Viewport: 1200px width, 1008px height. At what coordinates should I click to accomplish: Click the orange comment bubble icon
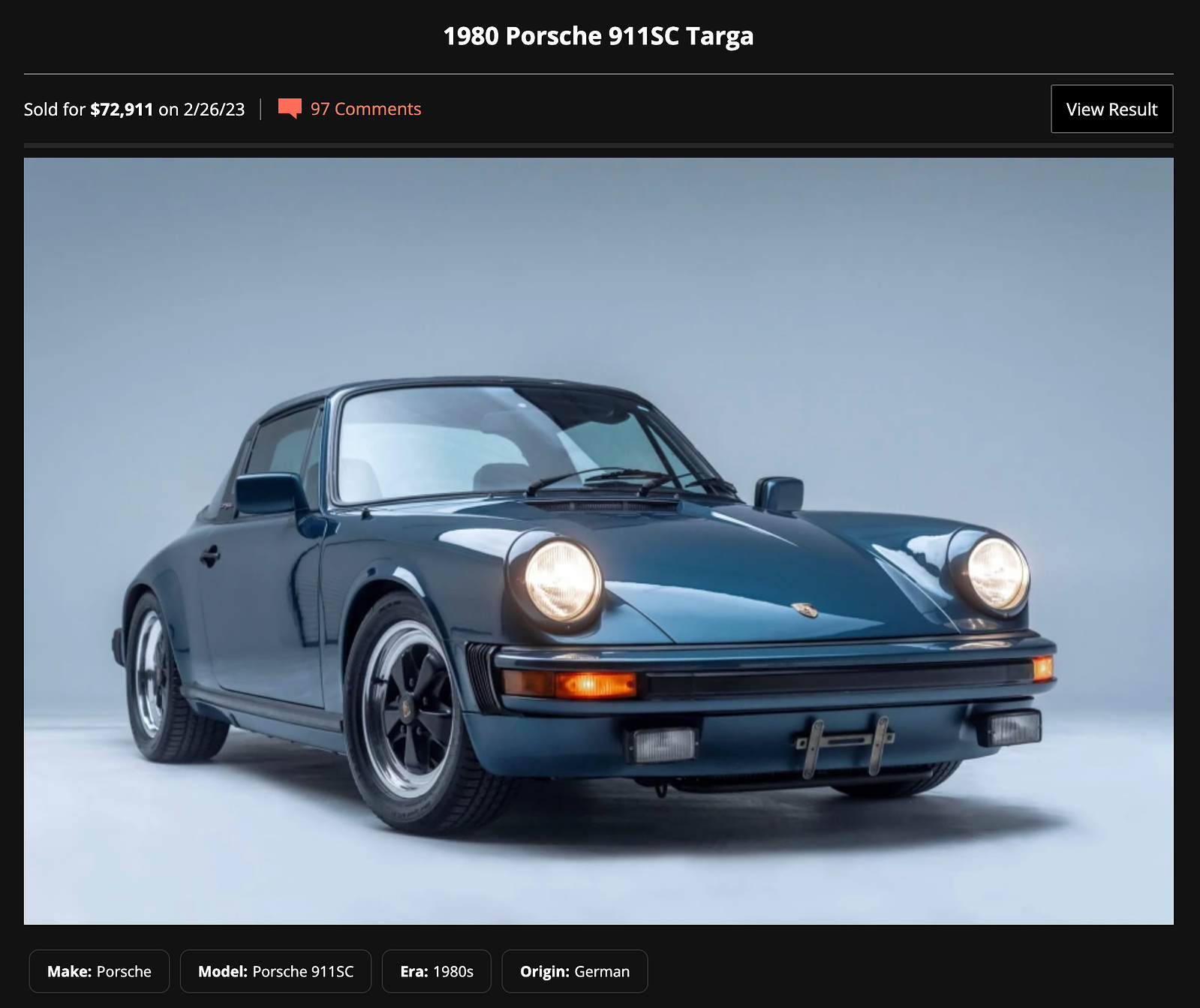pyautogui.click(x=290, y=109)
